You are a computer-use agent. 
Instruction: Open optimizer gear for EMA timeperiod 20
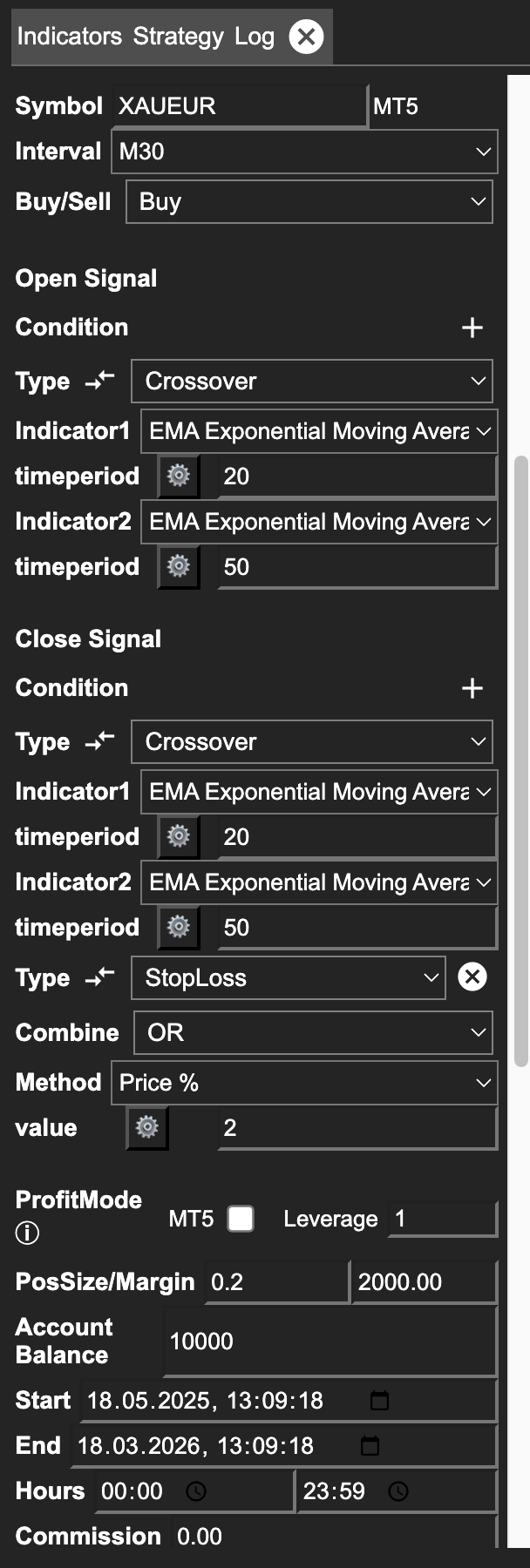click(178, 476)
